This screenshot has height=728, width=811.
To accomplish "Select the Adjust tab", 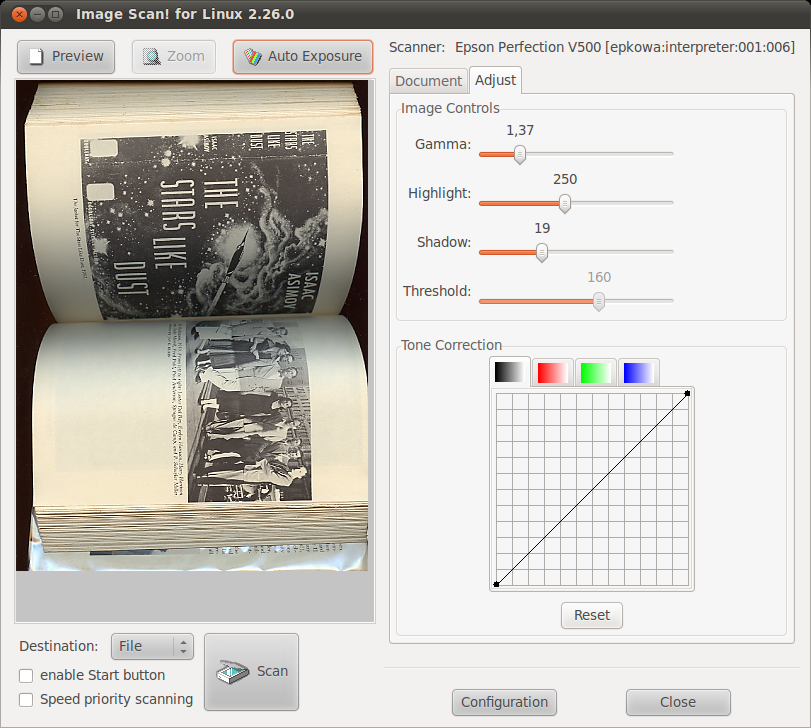I will (x=495, y=80).
